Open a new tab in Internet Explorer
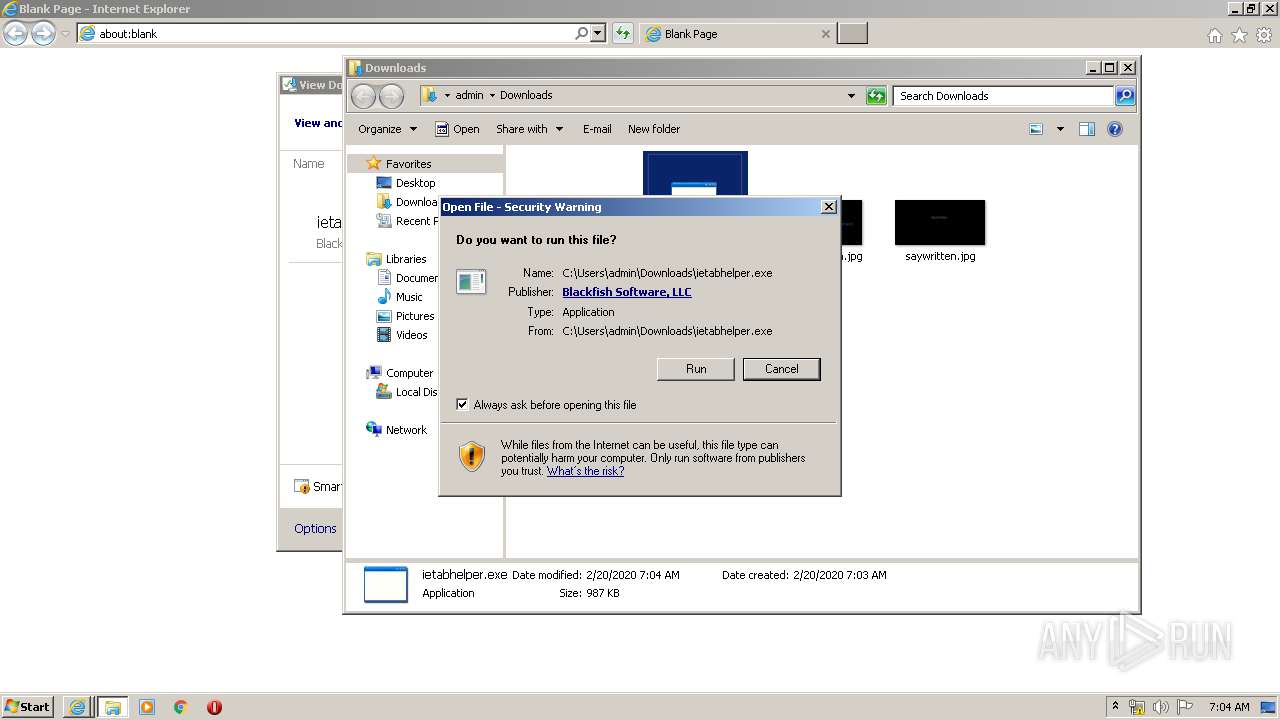1280x720 pixels. [852, 33]
